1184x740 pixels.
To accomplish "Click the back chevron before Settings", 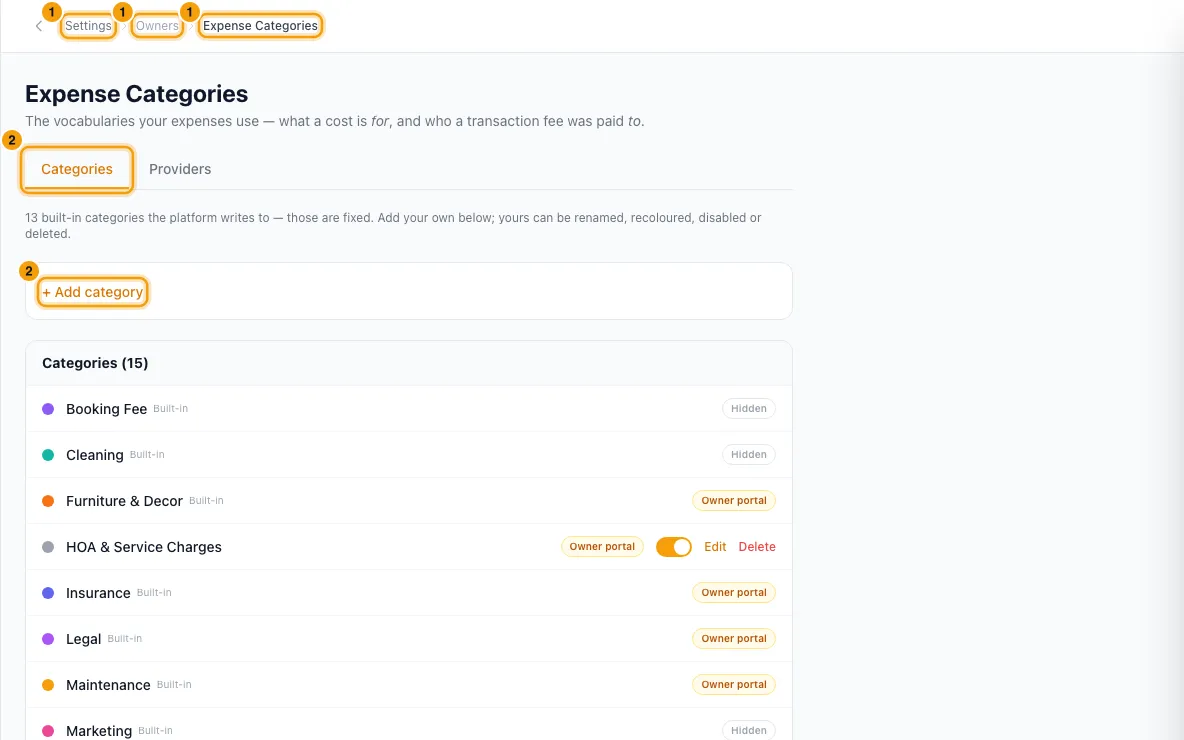I will pos(39,26).
